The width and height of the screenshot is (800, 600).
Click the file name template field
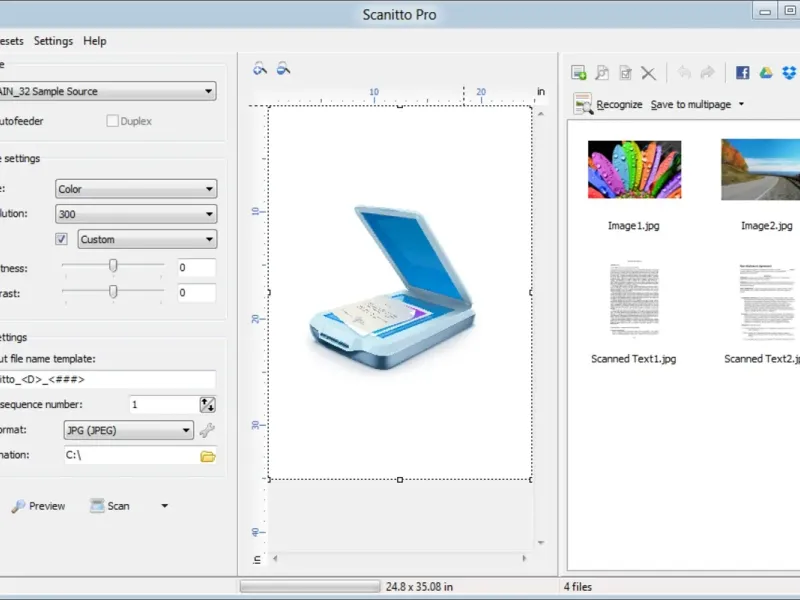tap(107, 379)
